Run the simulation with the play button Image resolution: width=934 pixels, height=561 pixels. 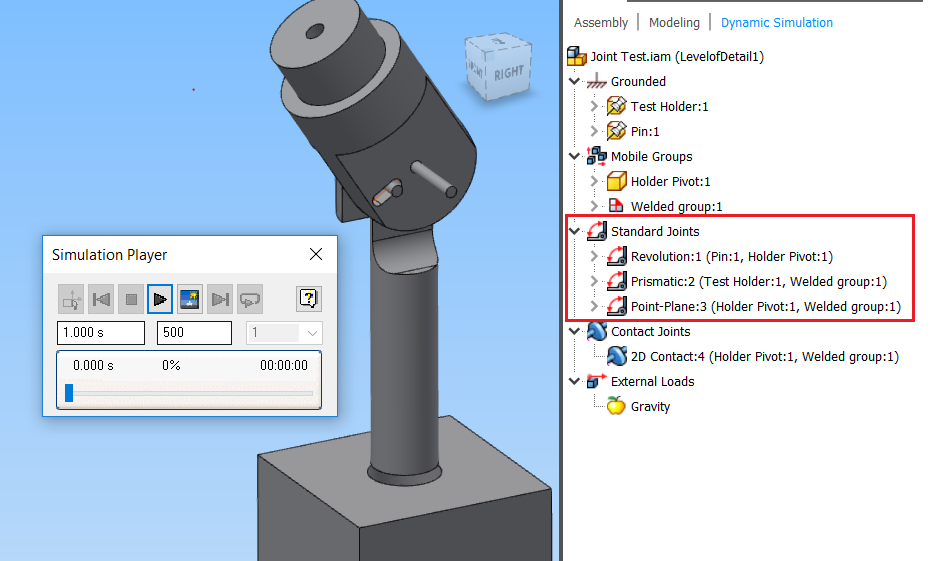160,299
